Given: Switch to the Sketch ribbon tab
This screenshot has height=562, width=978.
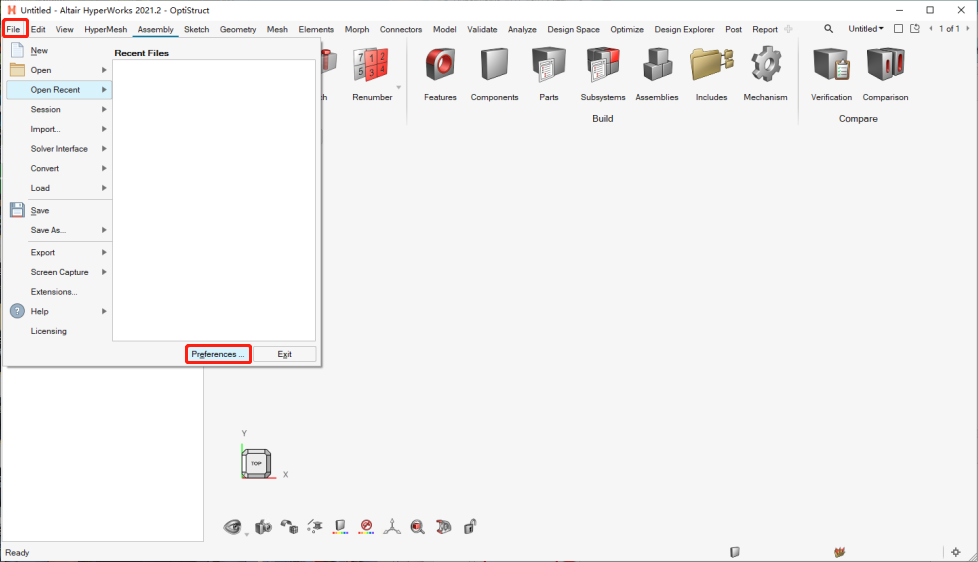Looking at the screenshot, I should click(196, 29).
